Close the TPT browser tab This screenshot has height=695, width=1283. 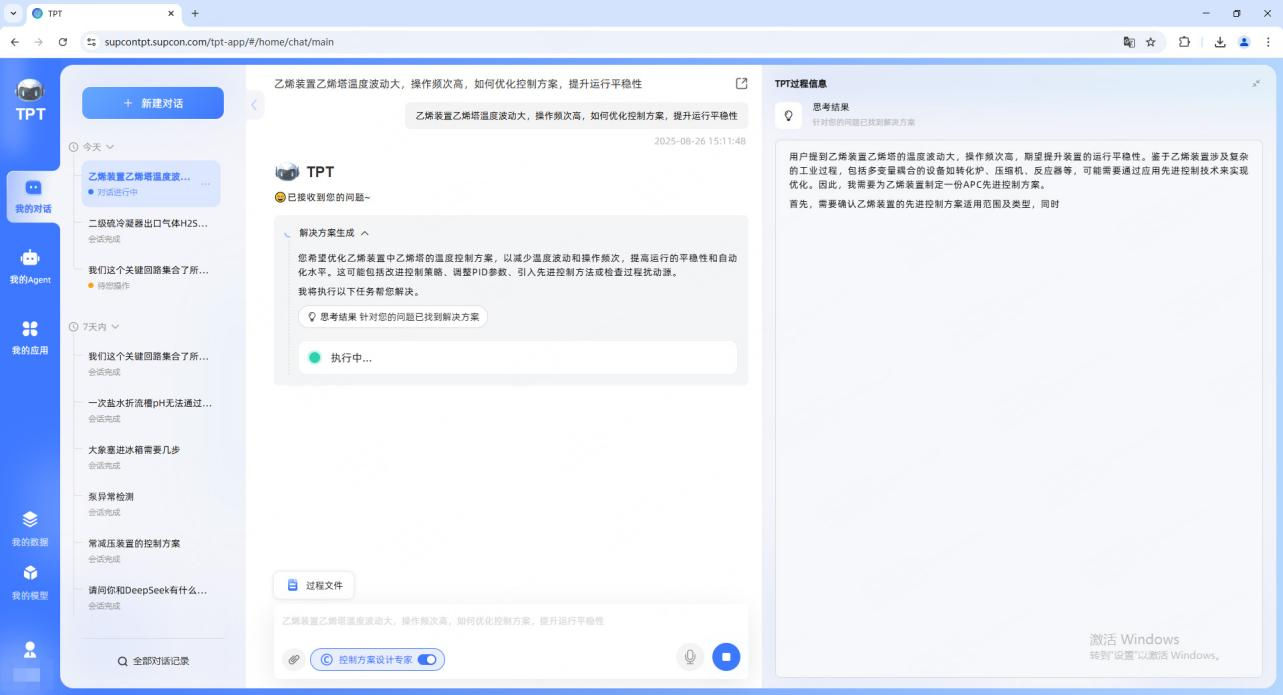pyautogui.click(x=171, y=13)
